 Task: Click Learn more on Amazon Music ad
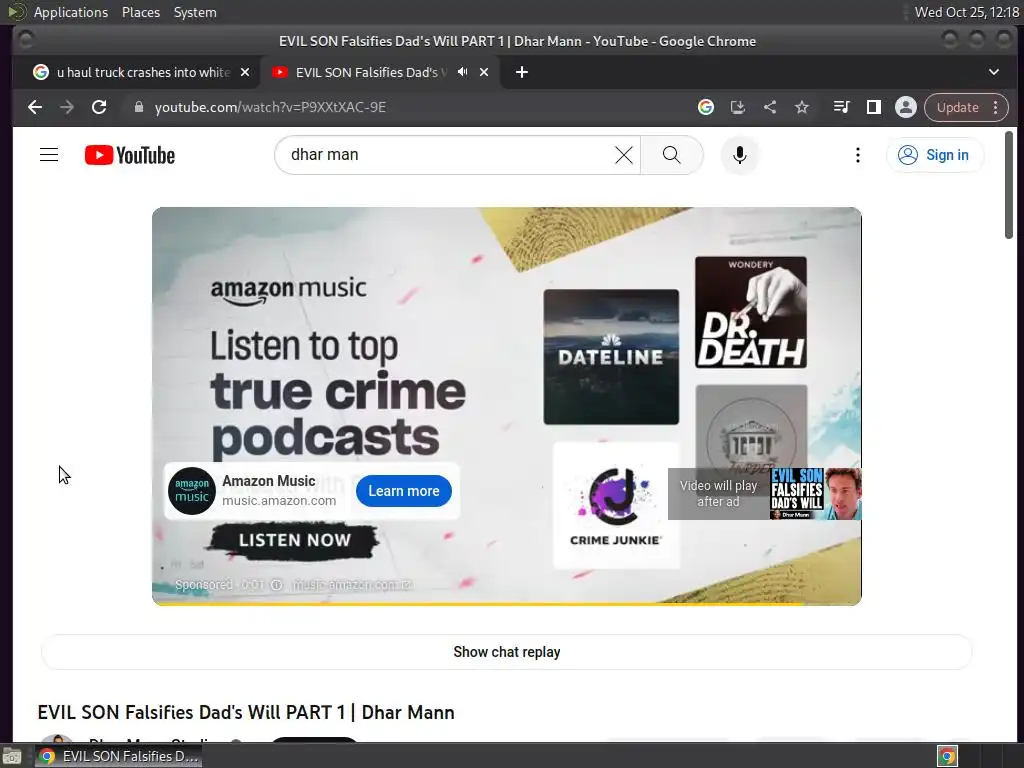(404, 491)
